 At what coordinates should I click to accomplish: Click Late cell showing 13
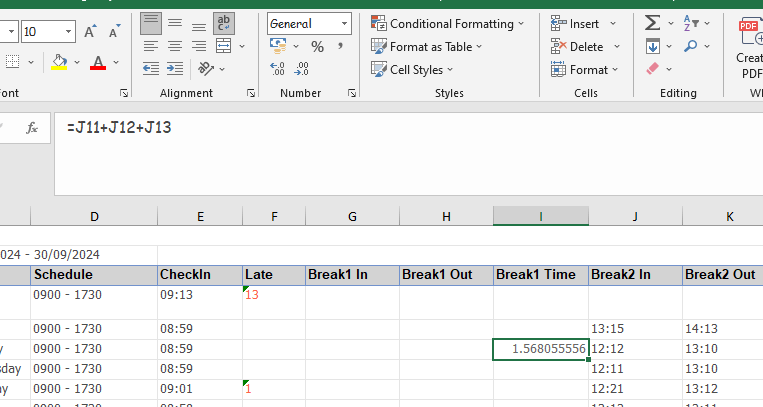point(274,302)
